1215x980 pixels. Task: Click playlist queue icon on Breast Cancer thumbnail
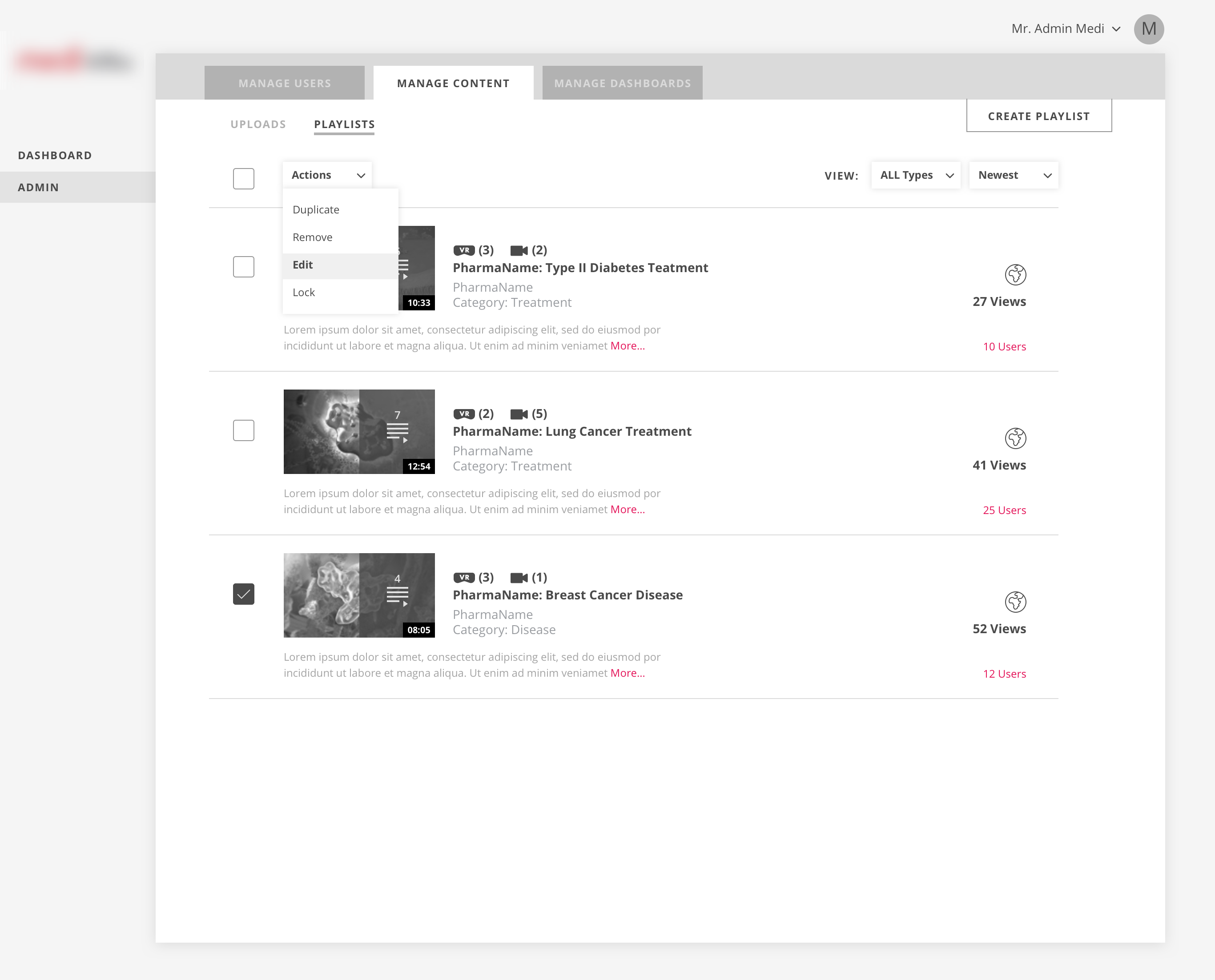click(398, 597)
